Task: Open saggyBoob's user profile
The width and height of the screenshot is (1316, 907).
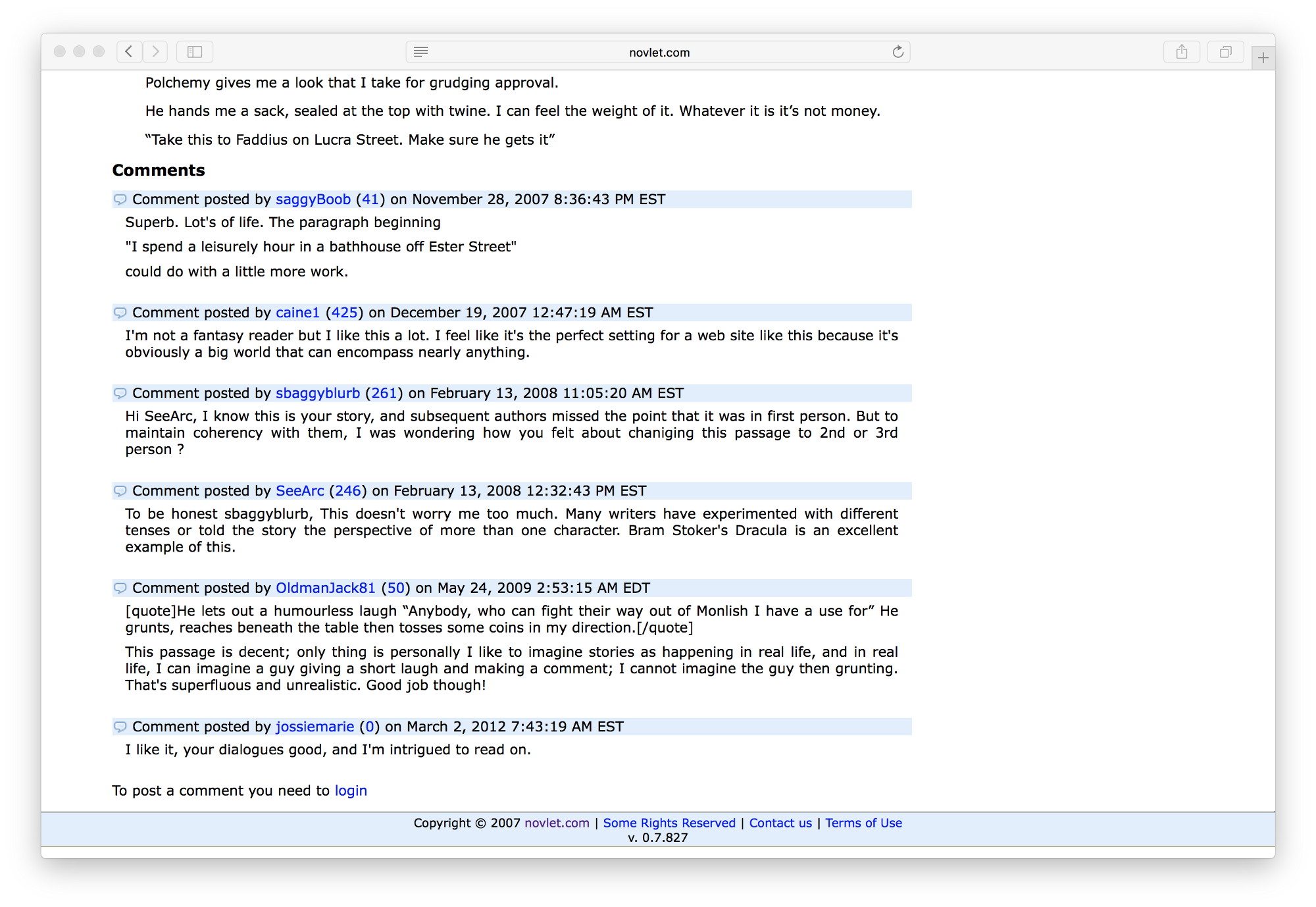Action: [x=313, y=199]
